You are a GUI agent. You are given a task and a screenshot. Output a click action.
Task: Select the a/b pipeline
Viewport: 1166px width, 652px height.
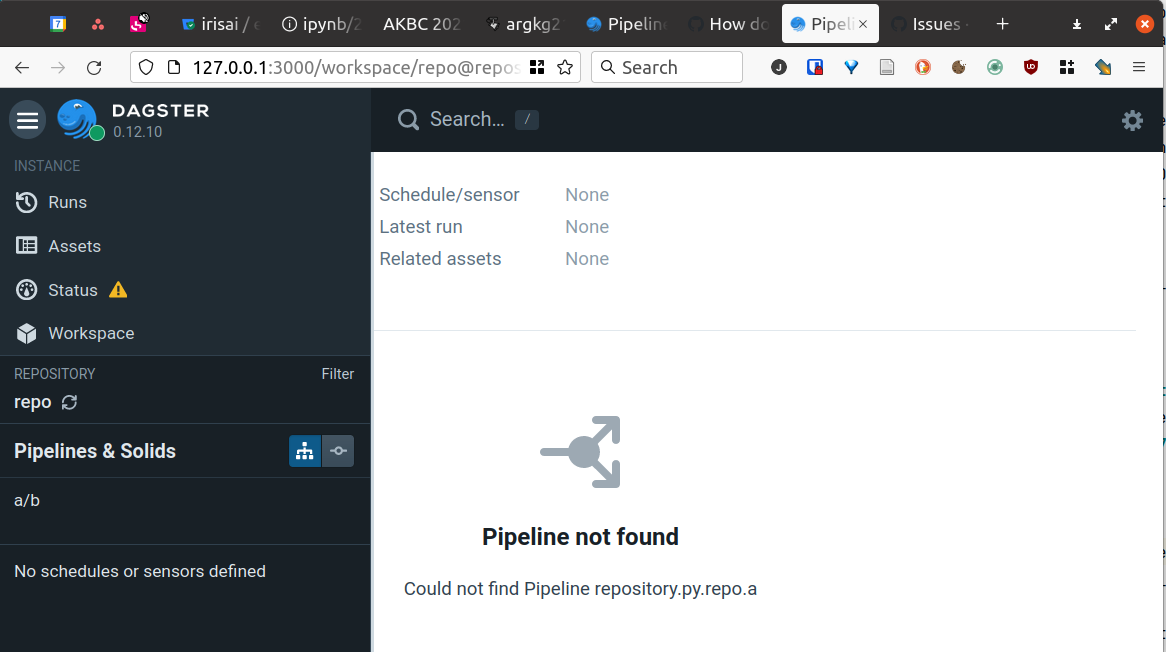(27, 500)
